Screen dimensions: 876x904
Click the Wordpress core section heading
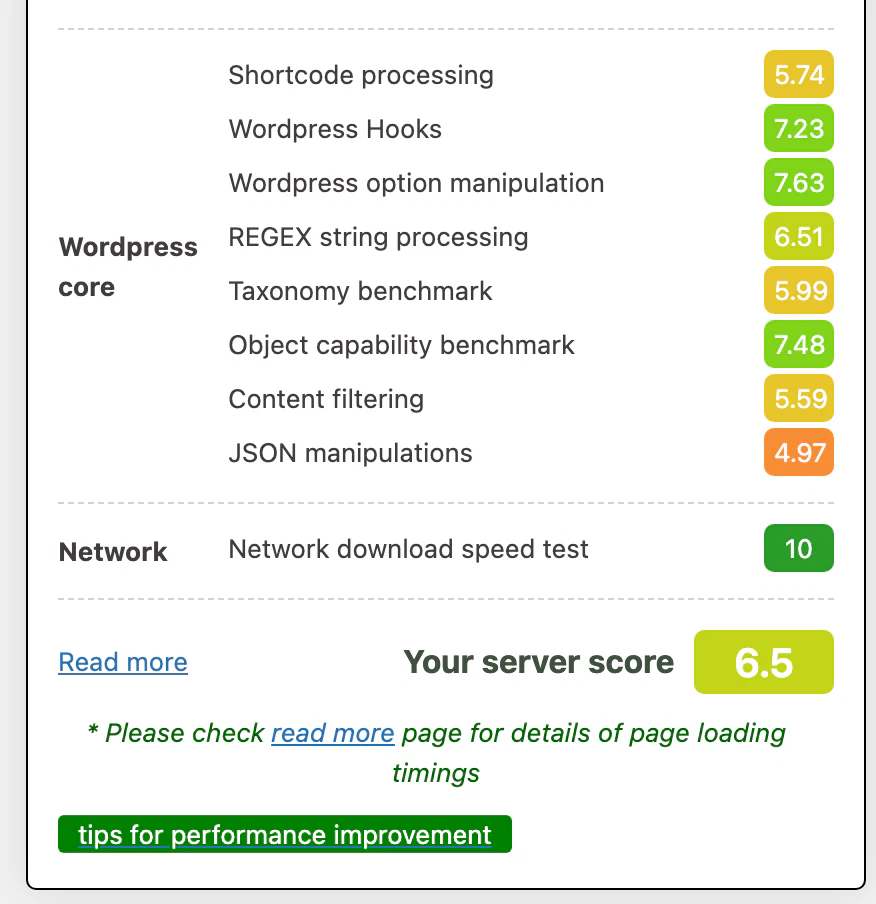128,267
